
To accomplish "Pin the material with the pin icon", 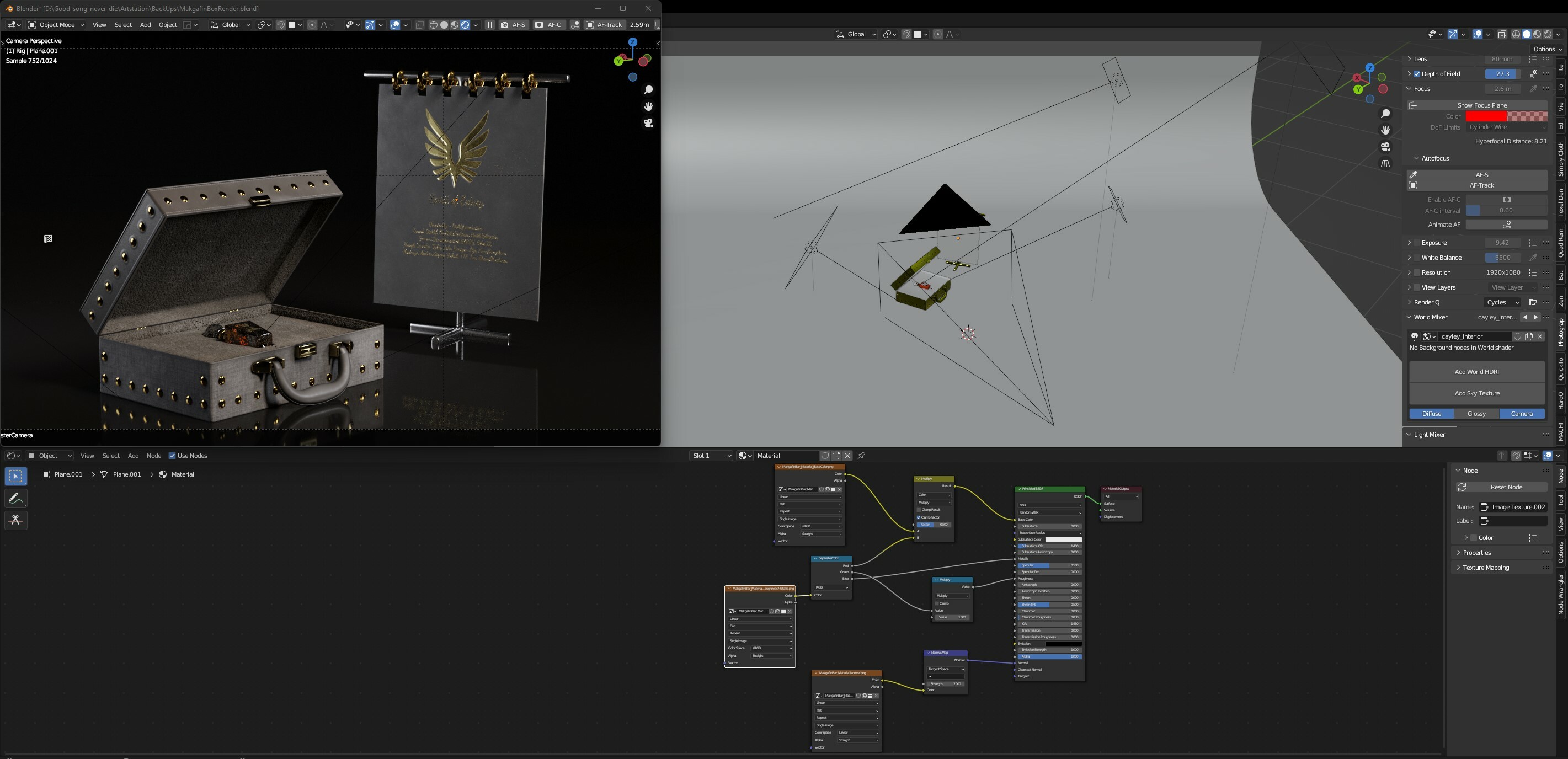I will pyautogui.click(x=861, y=455).
